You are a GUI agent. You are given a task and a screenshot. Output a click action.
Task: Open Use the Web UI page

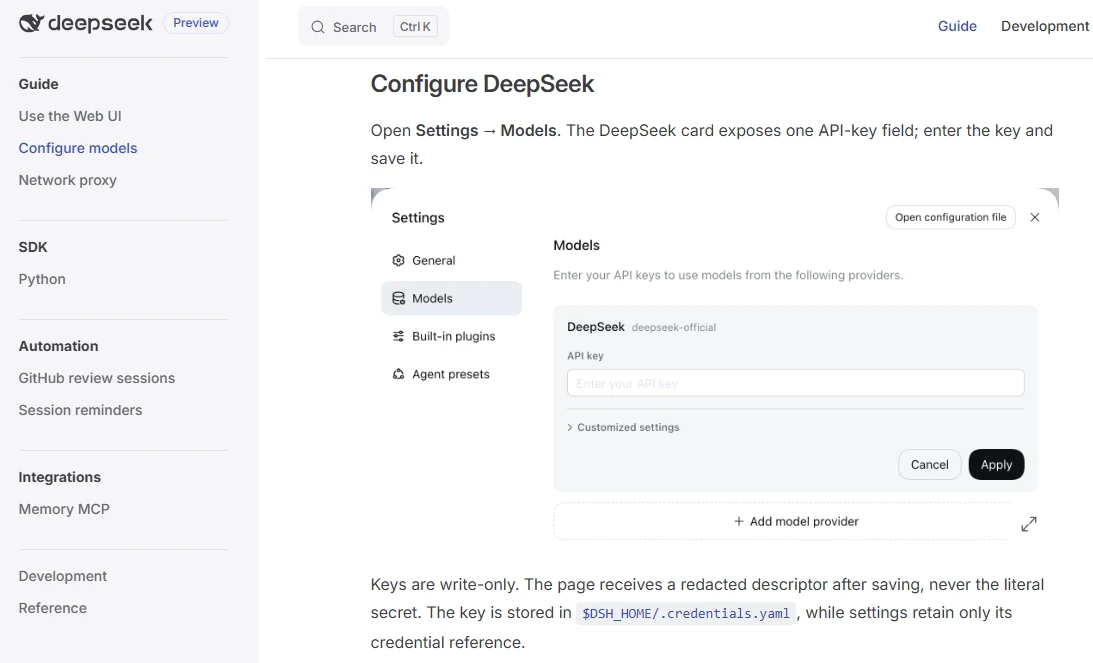click(70, 116)
